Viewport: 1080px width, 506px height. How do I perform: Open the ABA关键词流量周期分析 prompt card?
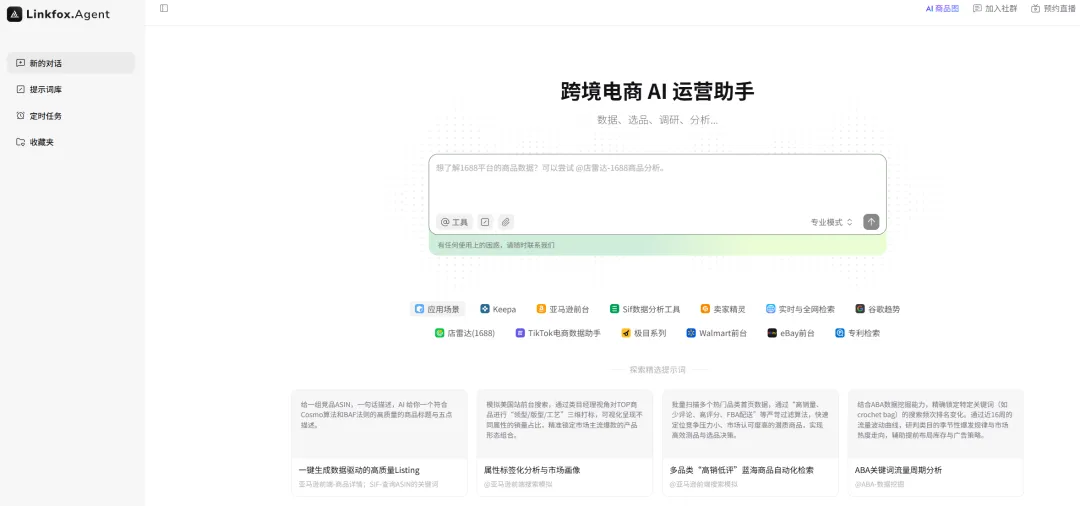click(936, 443)
